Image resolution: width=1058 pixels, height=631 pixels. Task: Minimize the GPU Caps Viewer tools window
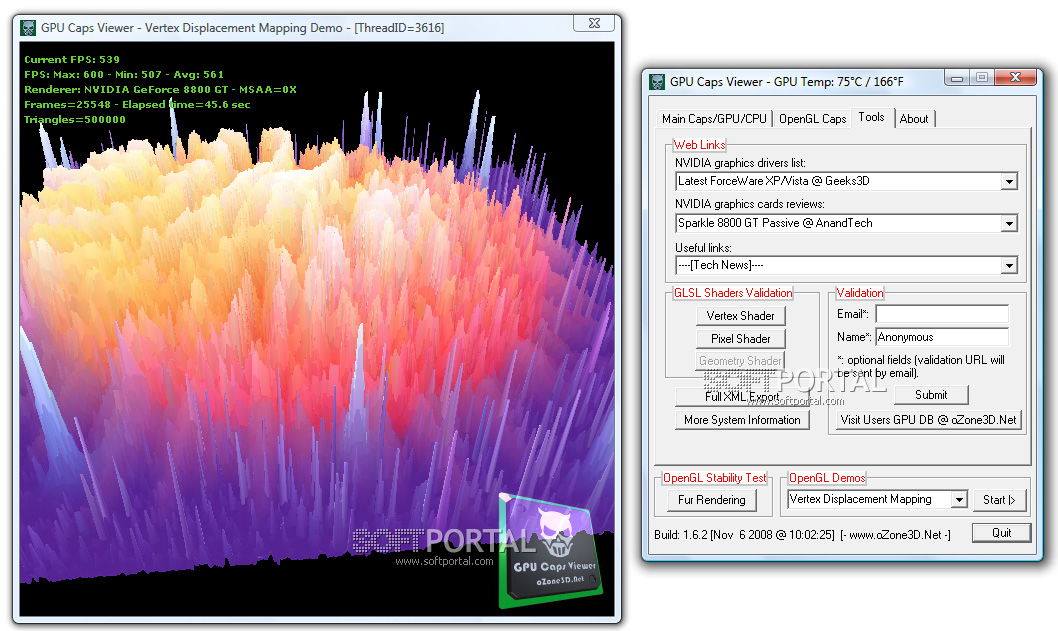click(957, 78)
